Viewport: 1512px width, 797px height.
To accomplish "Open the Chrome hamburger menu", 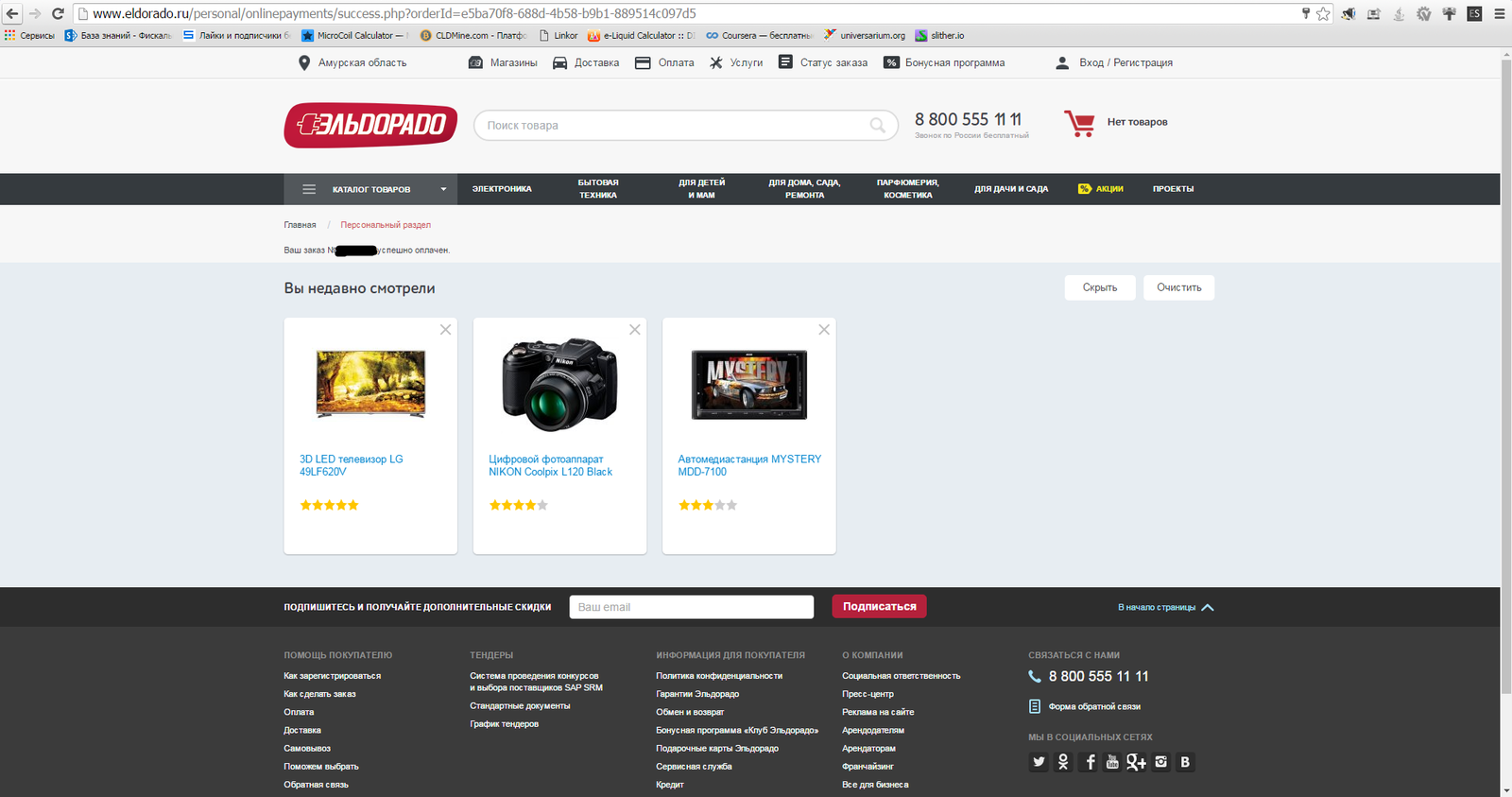I will pyautogui.click(x=1500, y=13).
